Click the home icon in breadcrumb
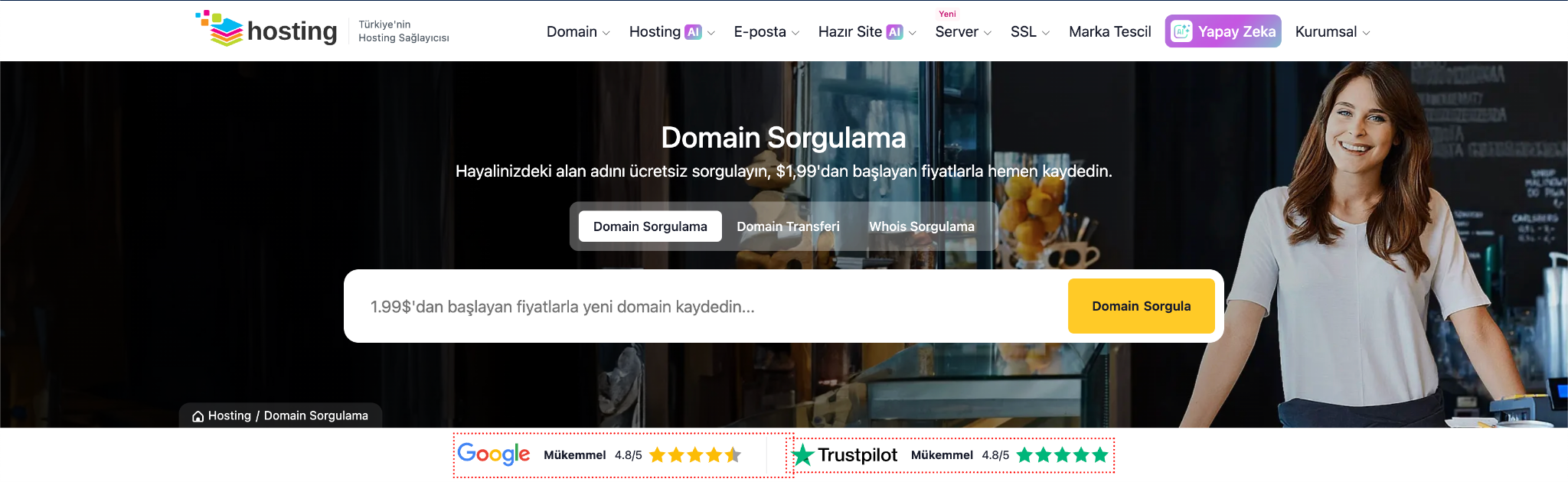Screen dimensions: 1568x482 click(198, 416)
